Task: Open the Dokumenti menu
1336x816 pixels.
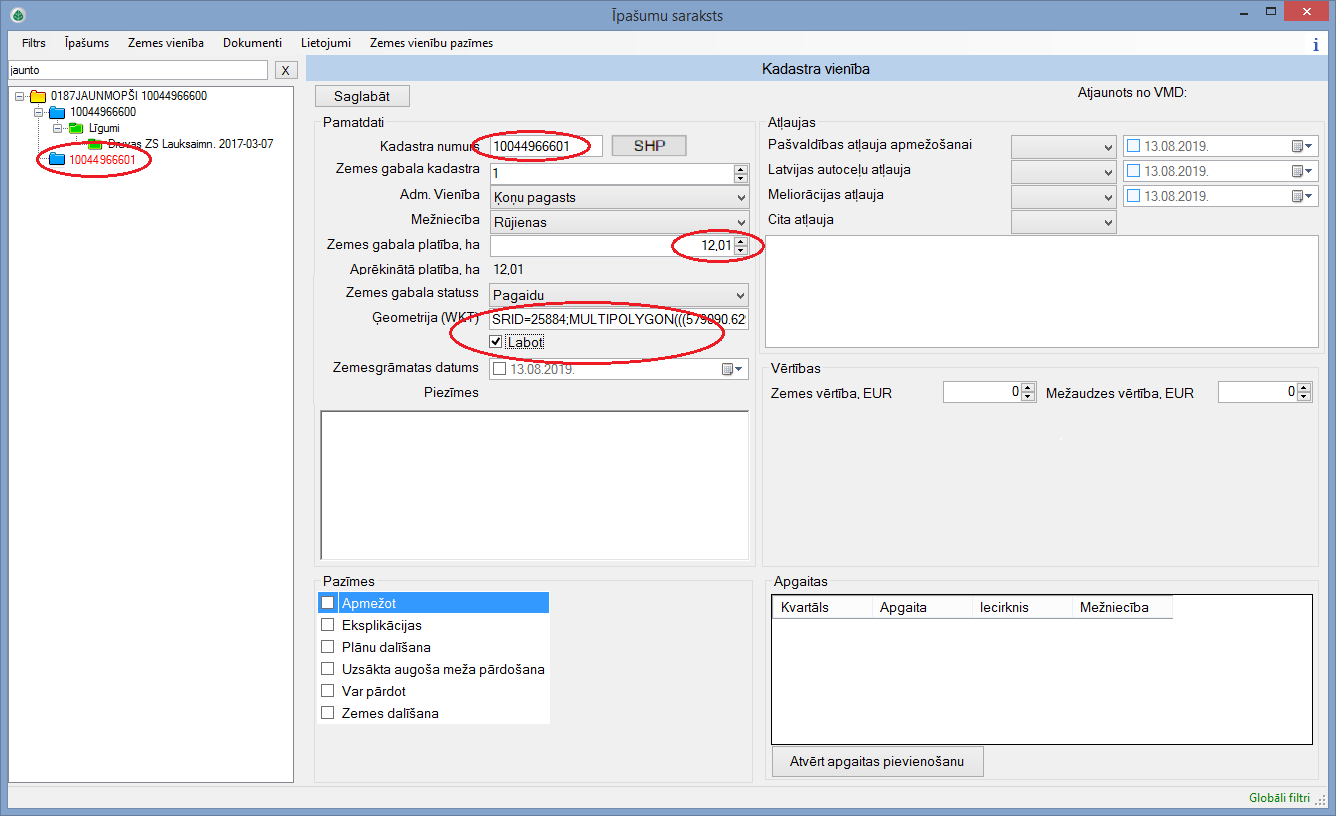Action: tap(252, 43)
